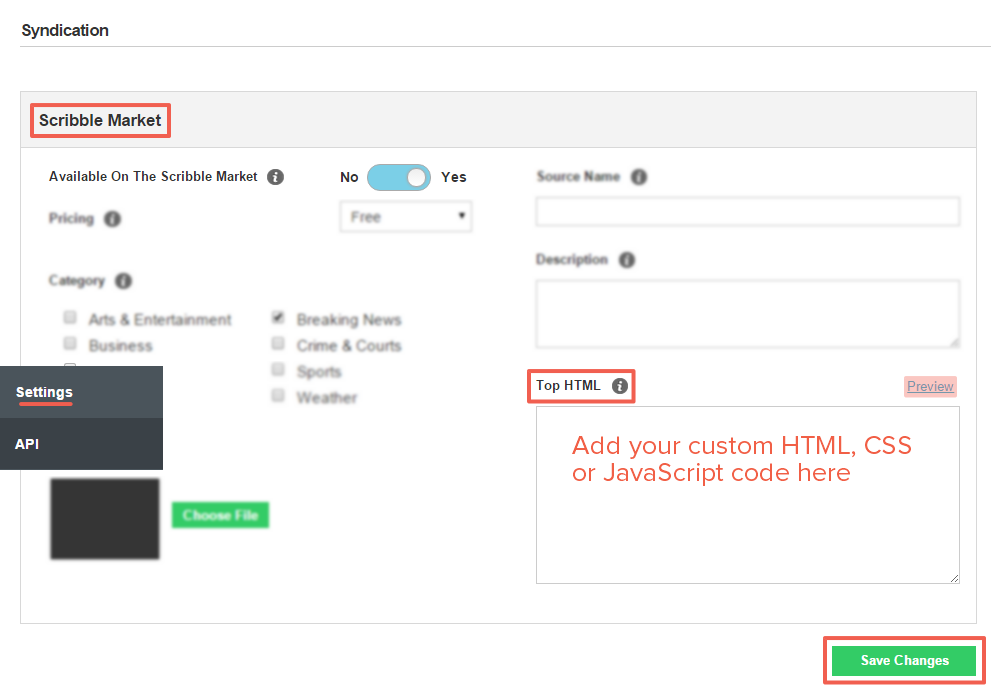This screenshot has width=998, height=696.
Task: Click the Preview link
Action: (x=930, y=386)
